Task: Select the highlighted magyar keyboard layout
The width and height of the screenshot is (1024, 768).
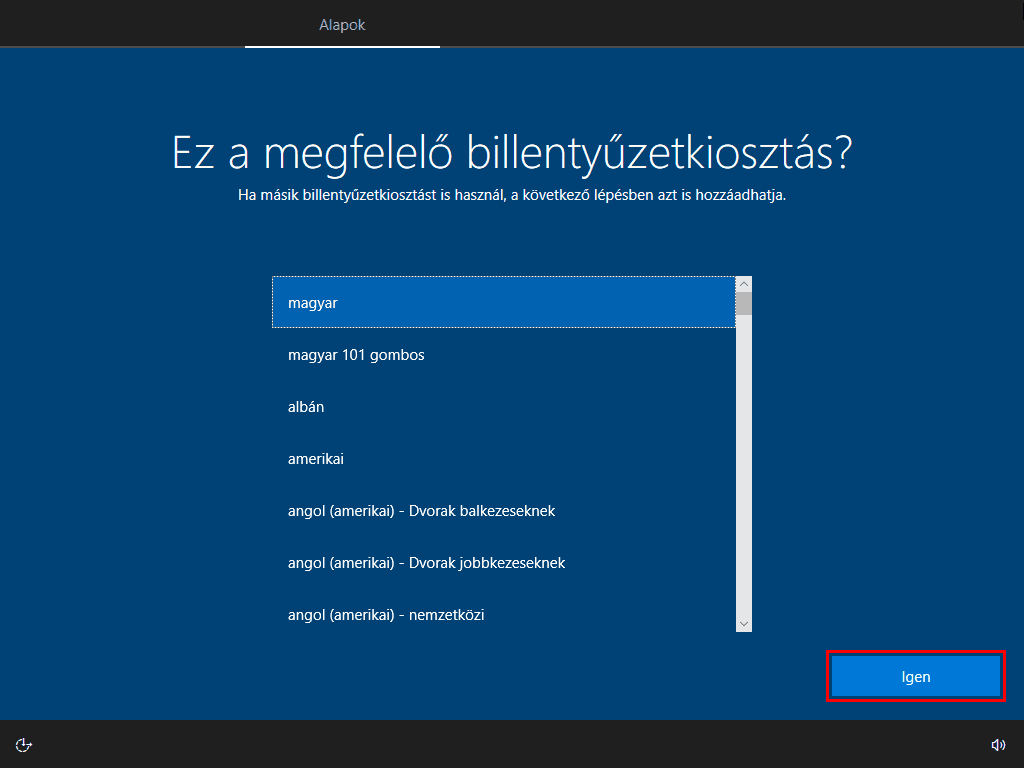Action: pos(504,303)
